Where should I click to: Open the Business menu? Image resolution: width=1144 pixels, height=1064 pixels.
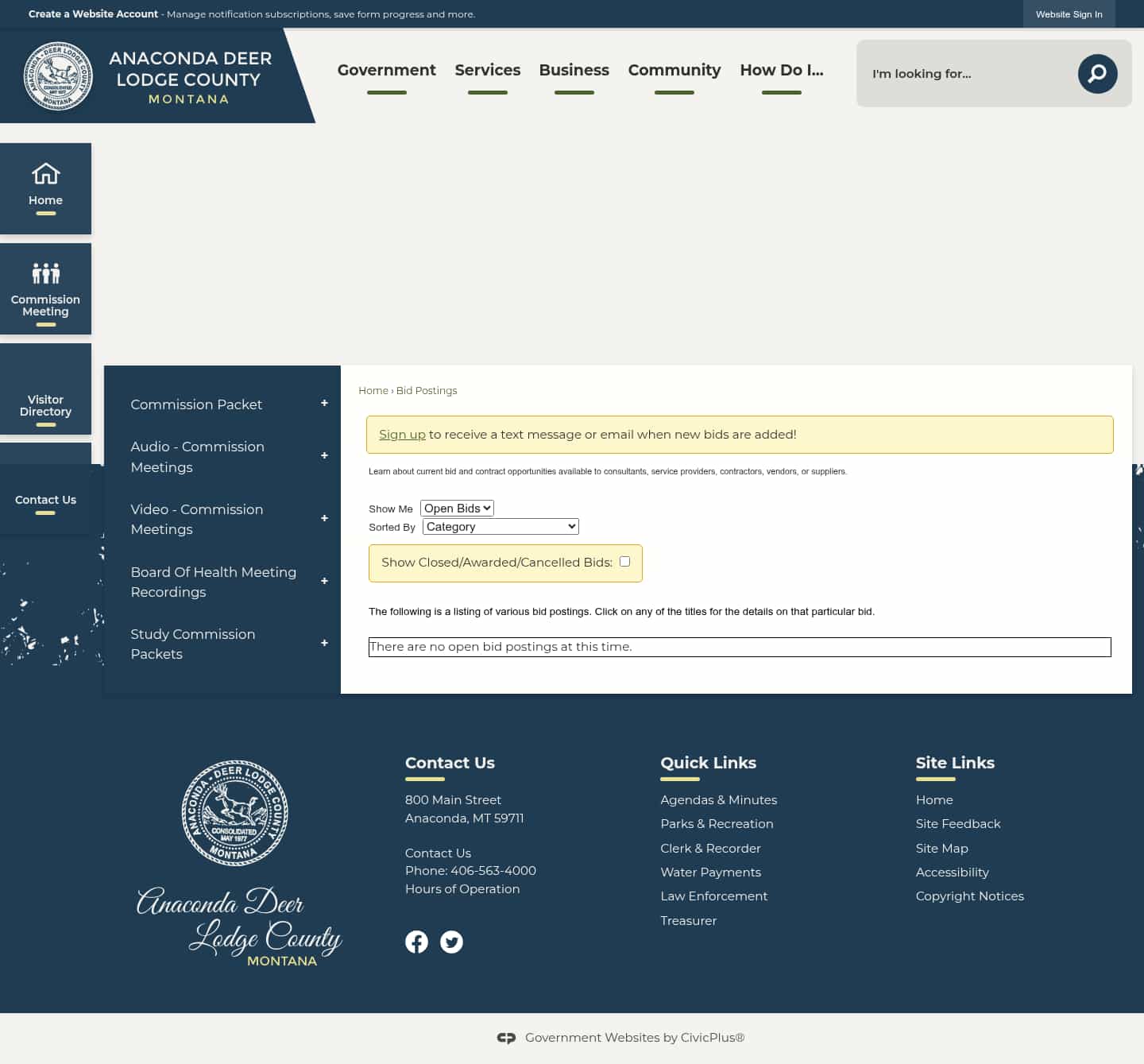[574, 70]
